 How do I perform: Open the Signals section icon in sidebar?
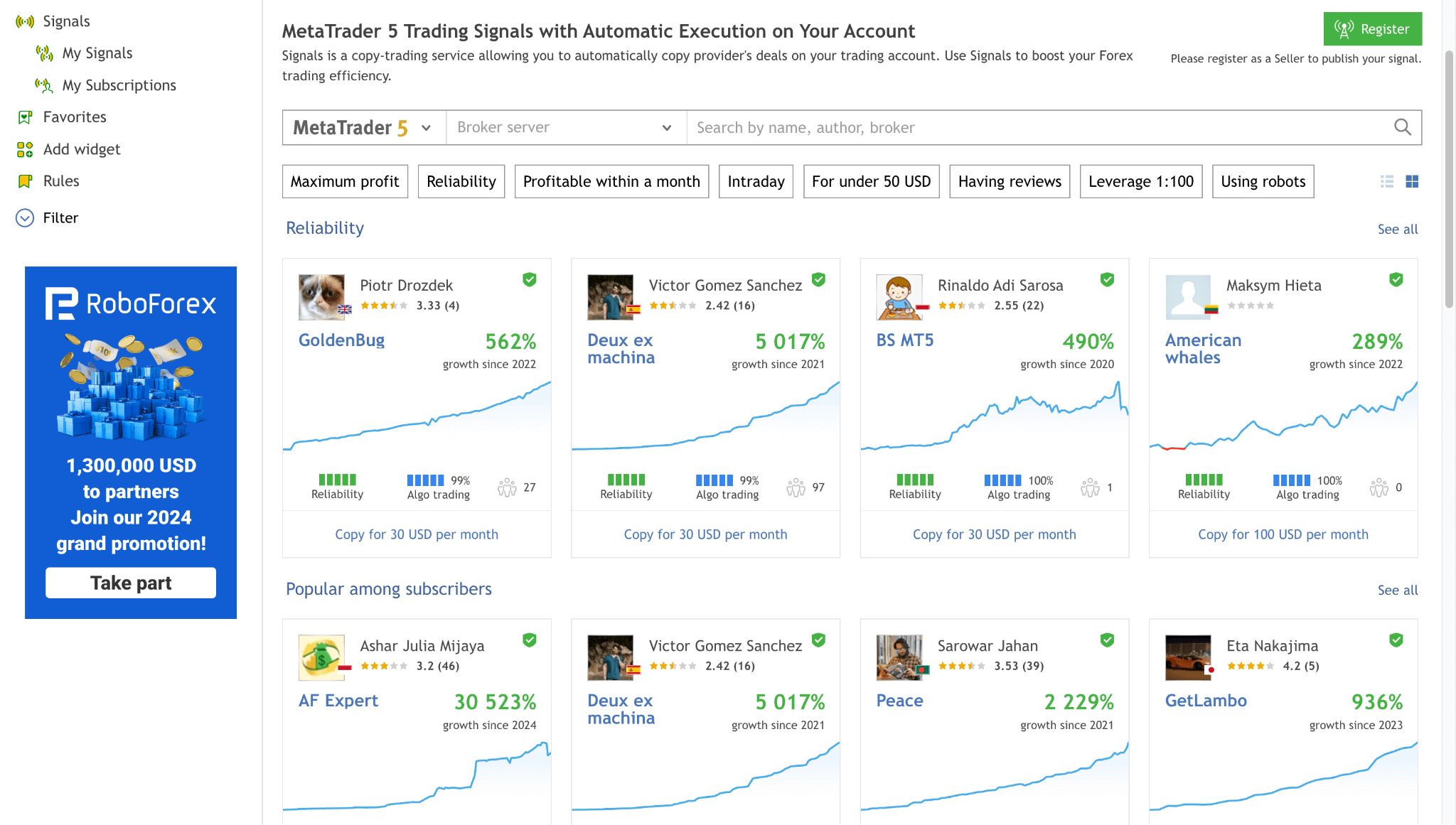[x=25, y=21]
